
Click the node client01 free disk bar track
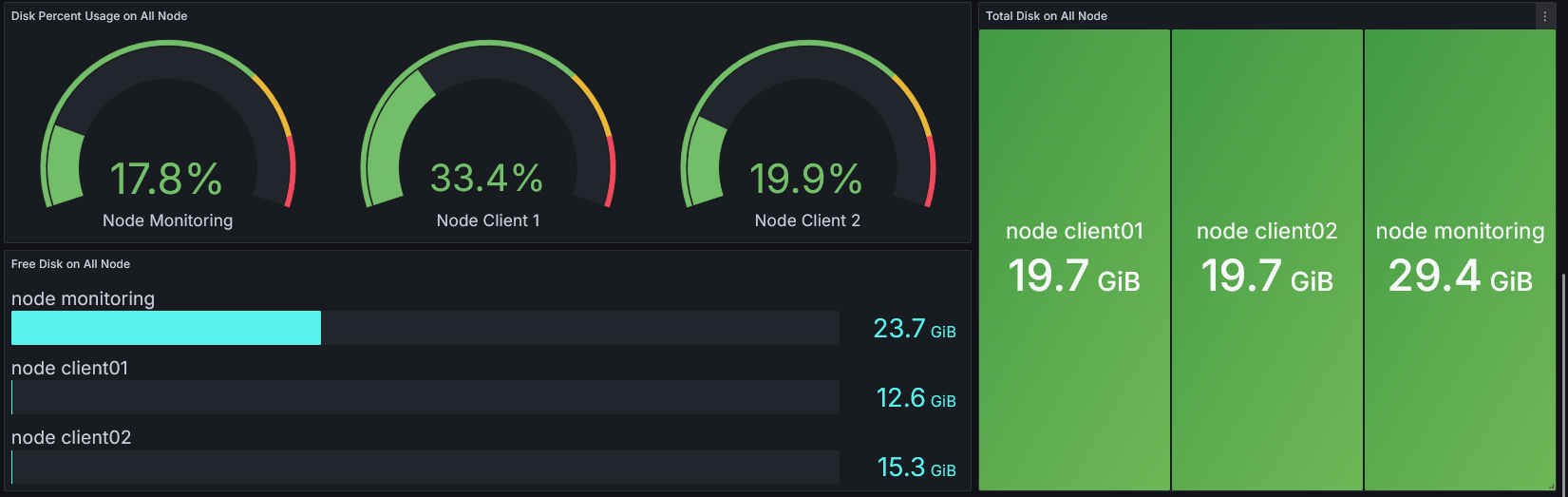click(x=425, y=397)
